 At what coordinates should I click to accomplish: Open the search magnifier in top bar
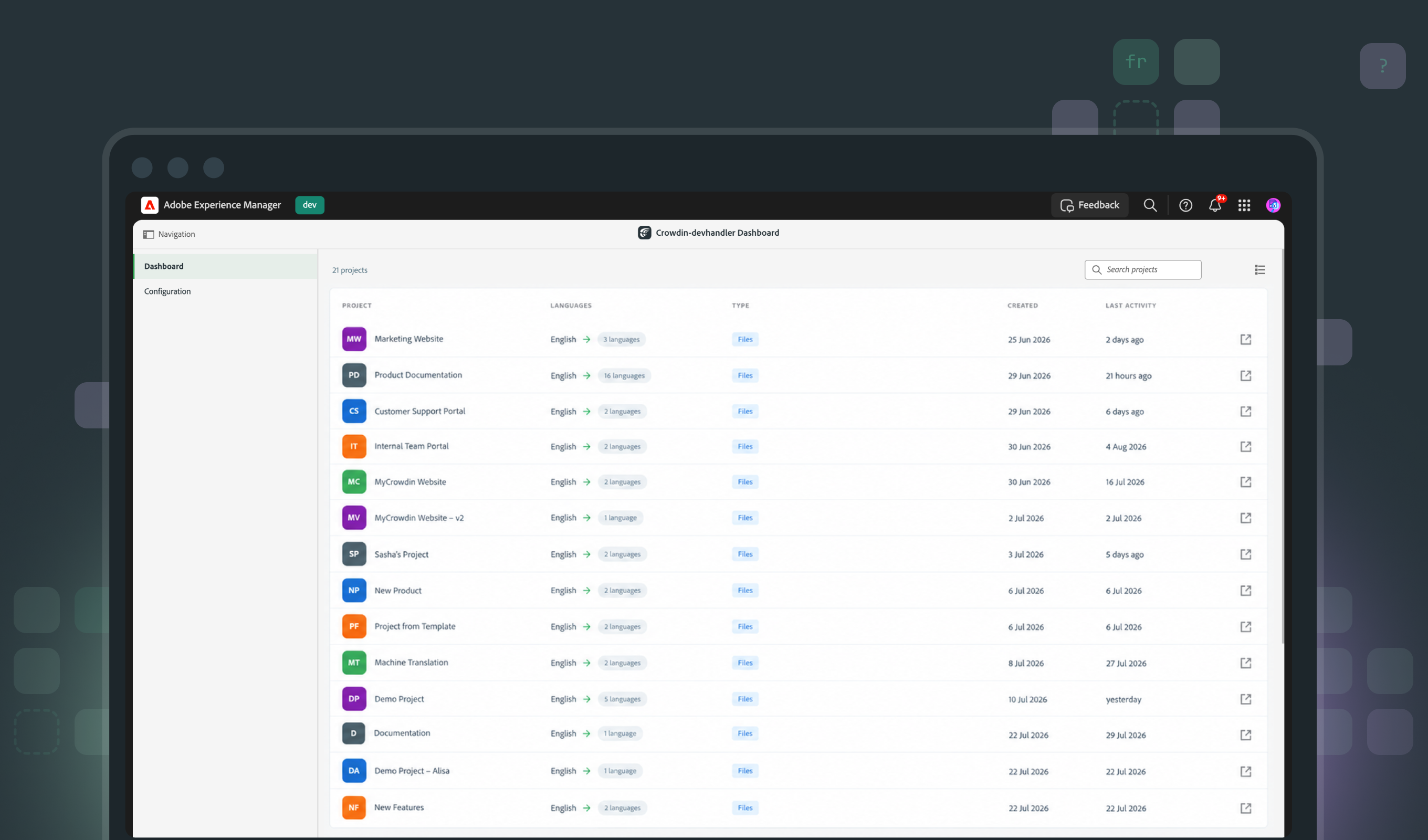click(x=1150, y=205)
